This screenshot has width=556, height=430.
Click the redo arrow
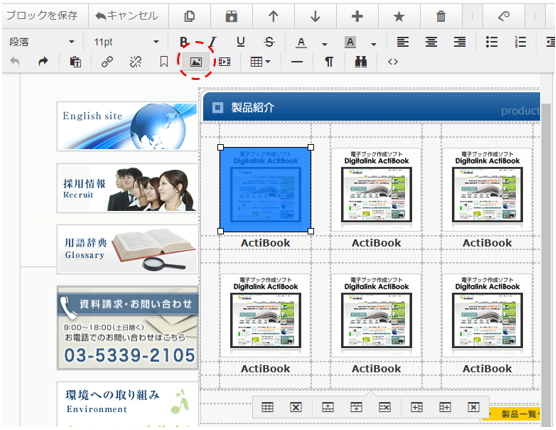(x=43, y=62)
